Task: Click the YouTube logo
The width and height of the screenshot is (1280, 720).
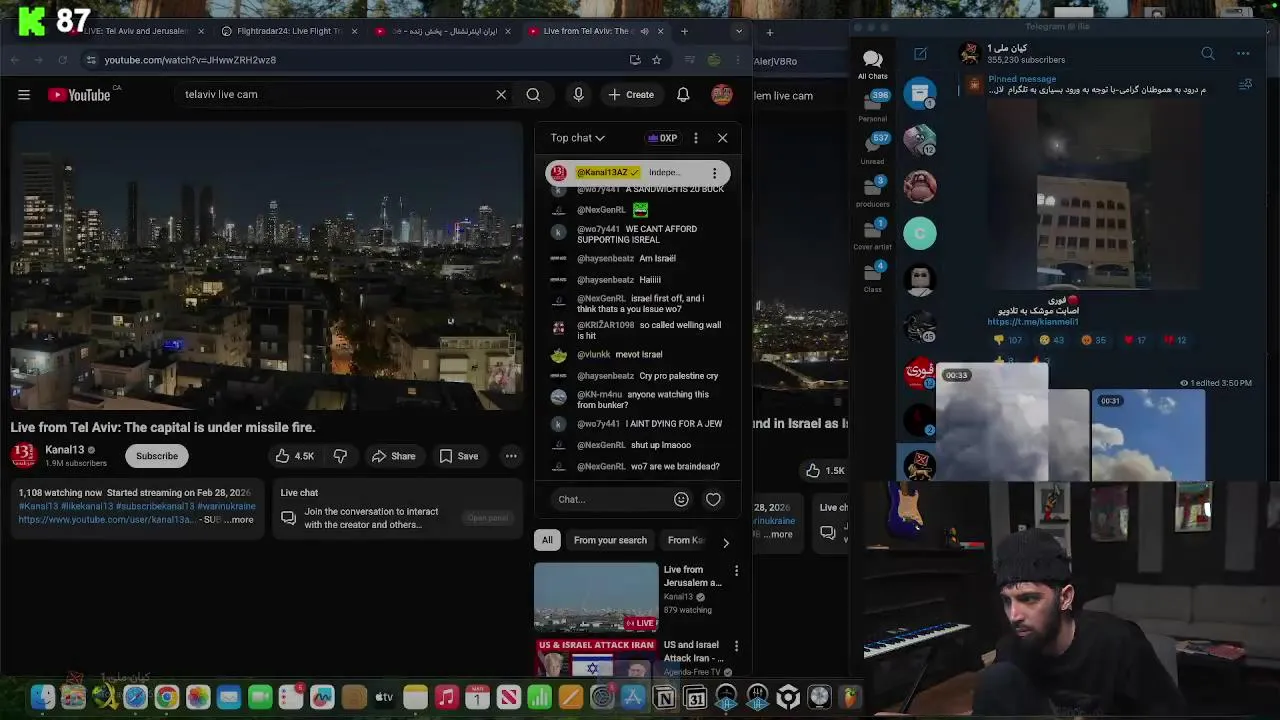Action: click(x=79, y=95)
